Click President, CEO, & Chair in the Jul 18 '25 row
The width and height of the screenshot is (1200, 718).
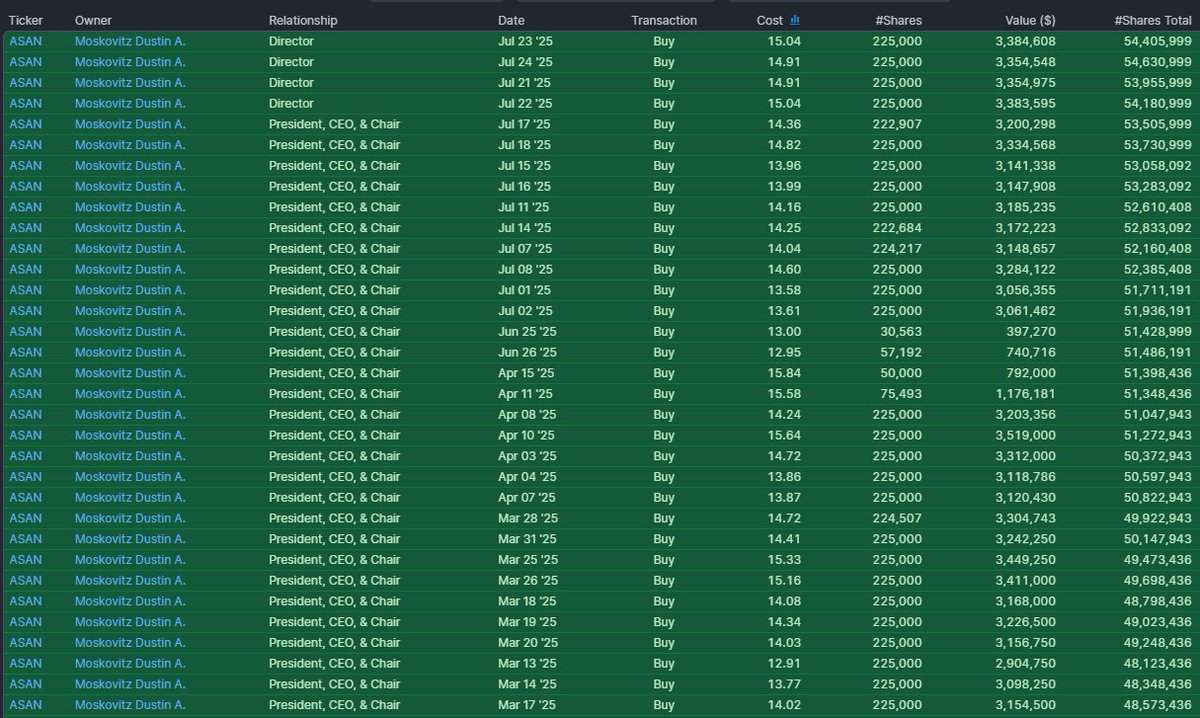tap(334, 145)
